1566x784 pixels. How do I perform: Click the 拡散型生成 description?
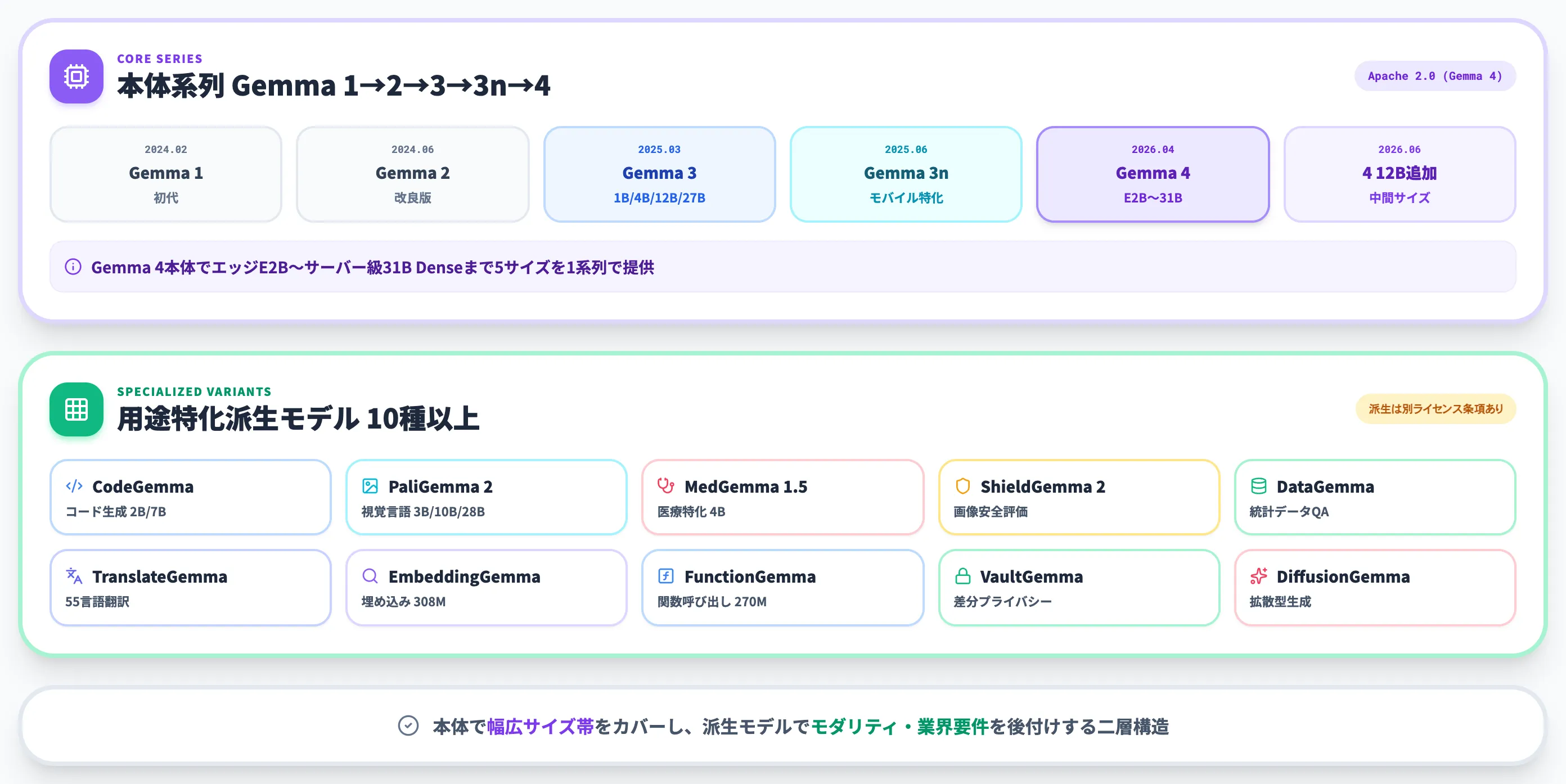point(1280,602)
